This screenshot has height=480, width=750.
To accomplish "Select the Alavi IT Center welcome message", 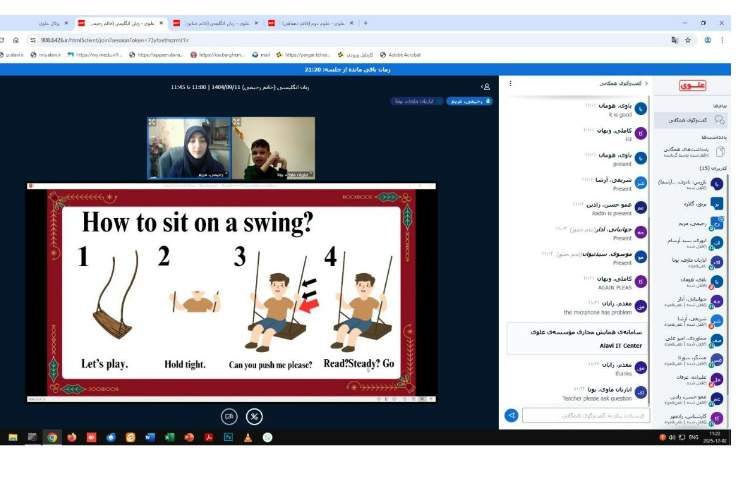I will (579, 337).
